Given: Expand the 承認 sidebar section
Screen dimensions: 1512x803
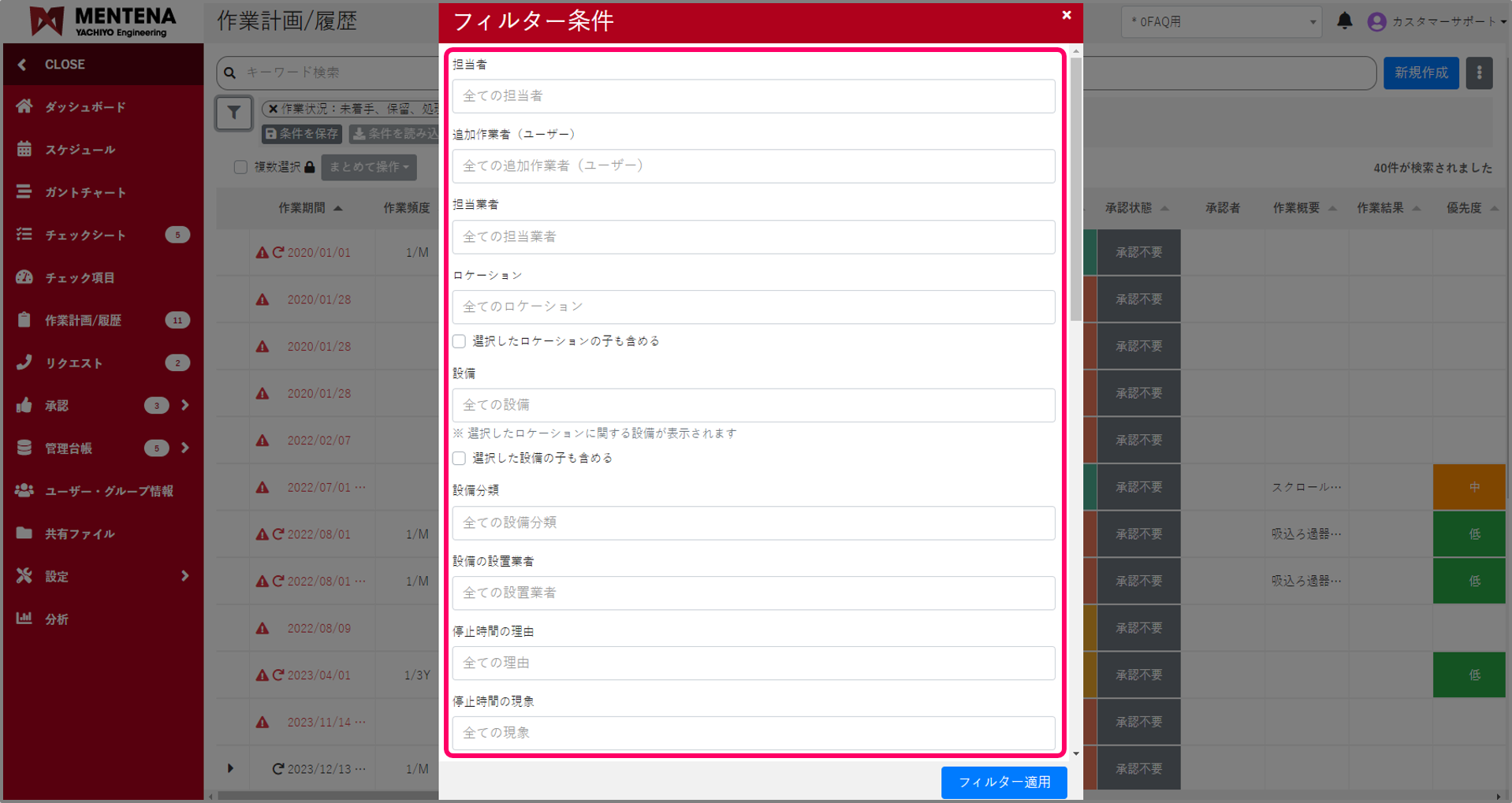Looking at the screenshot, I should coord(184,405).
